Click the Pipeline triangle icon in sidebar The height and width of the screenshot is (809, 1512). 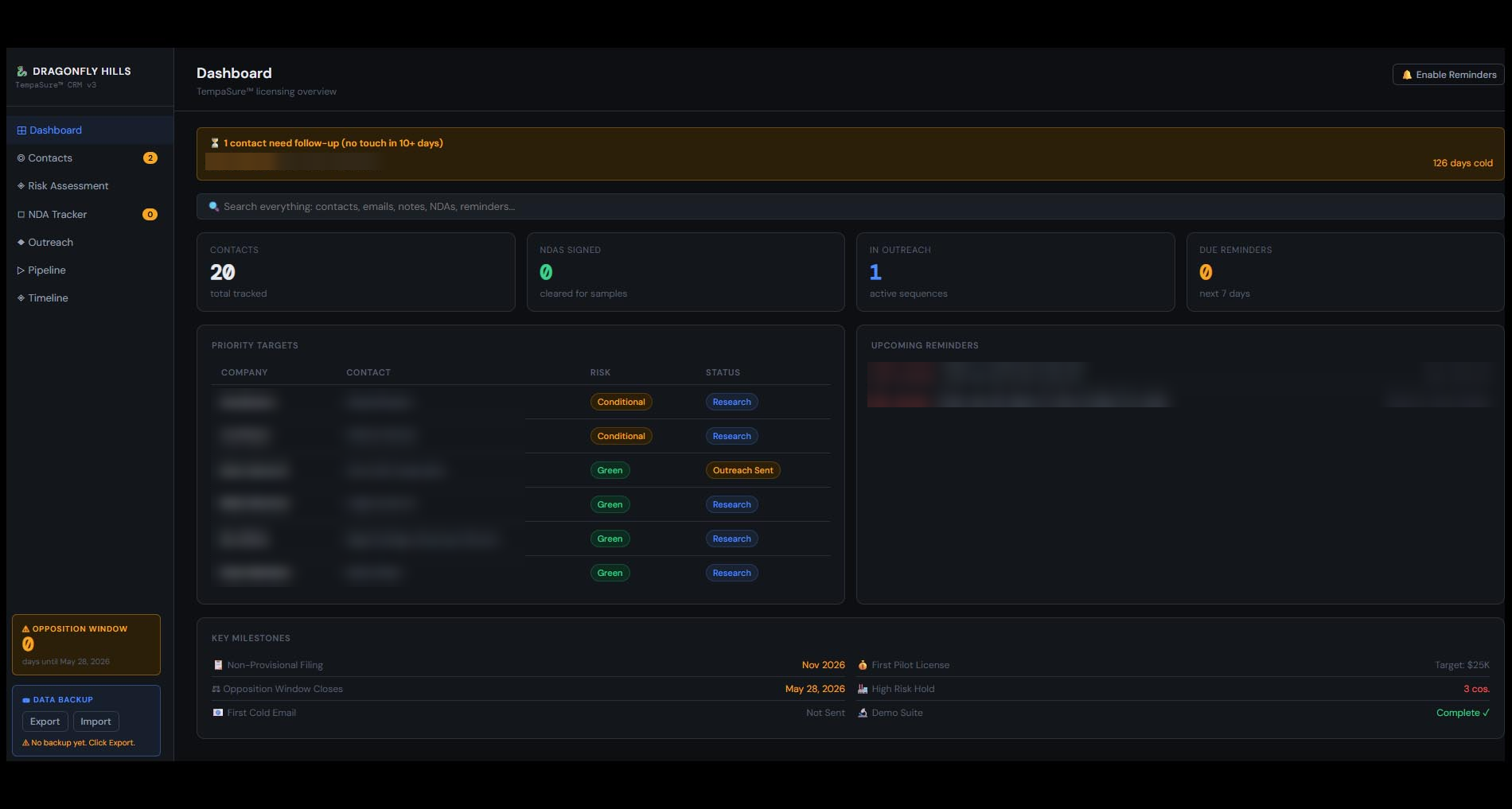coord(21,270)
